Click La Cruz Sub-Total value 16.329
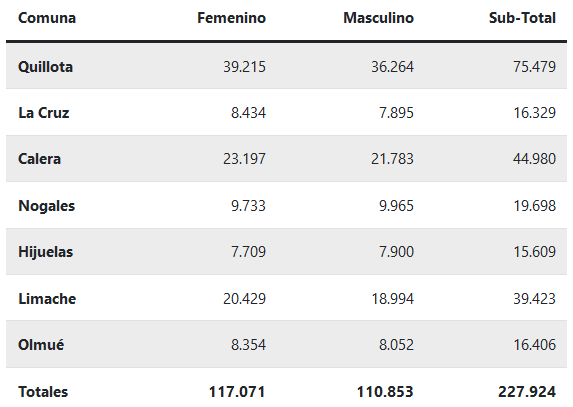Image resolution: width=573 pixels, height=407 pixels. point(535,113)
